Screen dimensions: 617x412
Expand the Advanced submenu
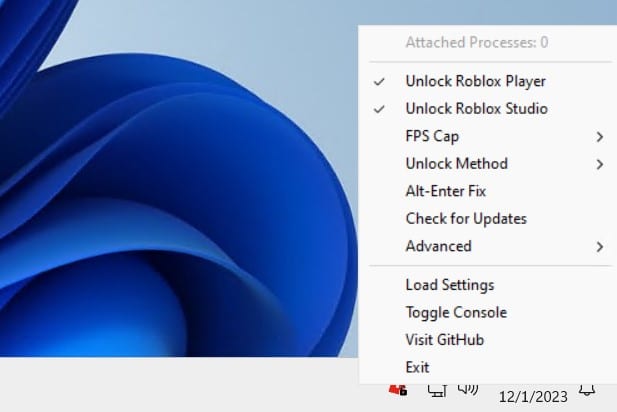pyautogui.click(x=488, y=246)
